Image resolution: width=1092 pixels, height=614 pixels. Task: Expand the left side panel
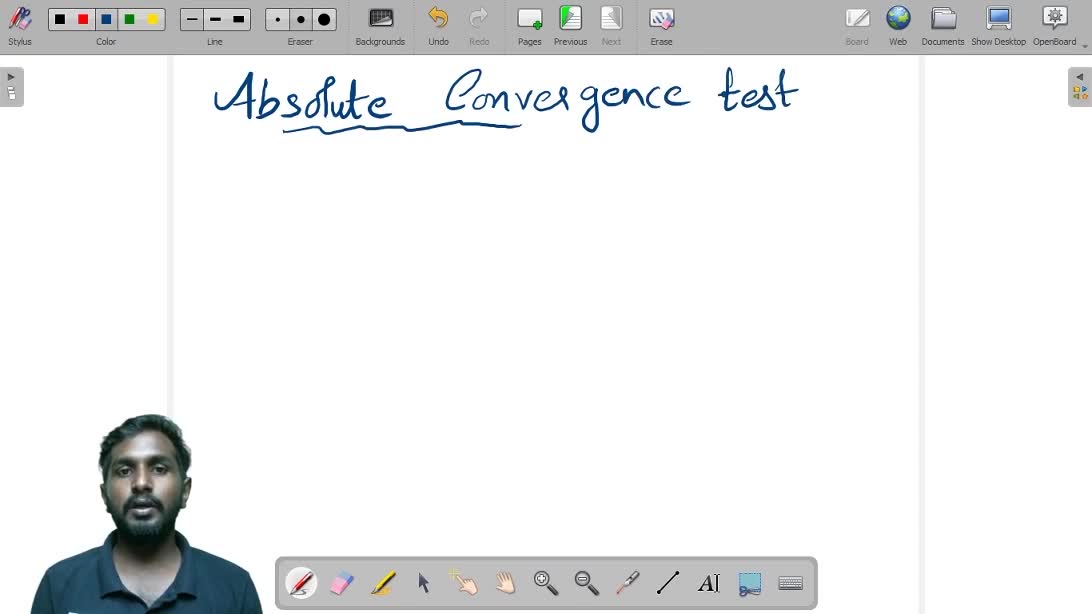point(11,86)
